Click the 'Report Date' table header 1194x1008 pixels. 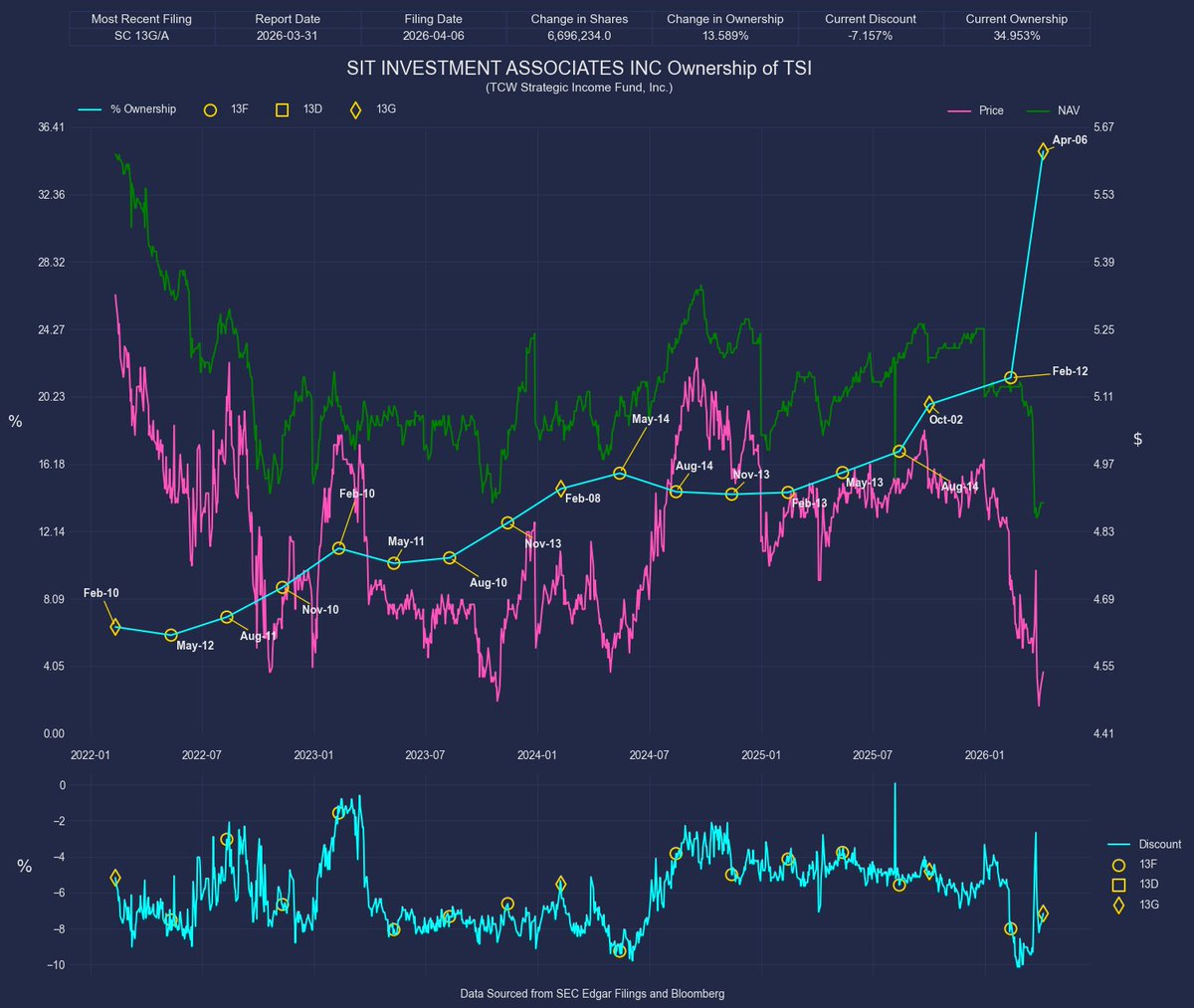[288, 19]
